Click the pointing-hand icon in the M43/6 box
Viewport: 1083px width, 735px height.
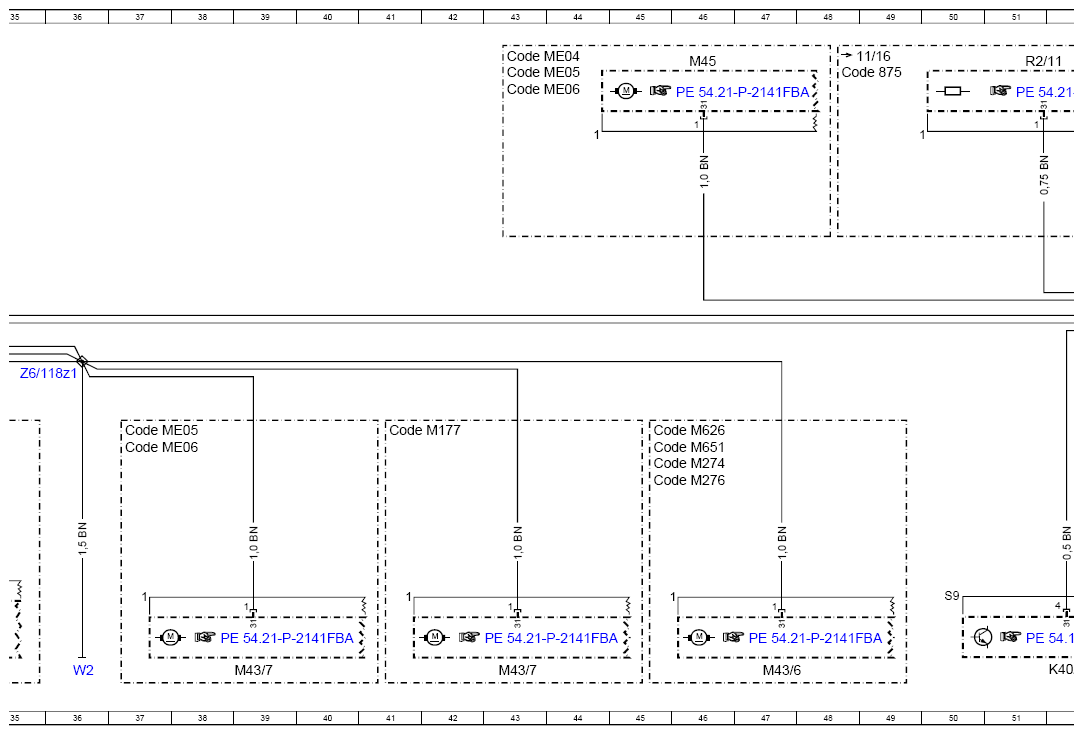tap(734, 637)
